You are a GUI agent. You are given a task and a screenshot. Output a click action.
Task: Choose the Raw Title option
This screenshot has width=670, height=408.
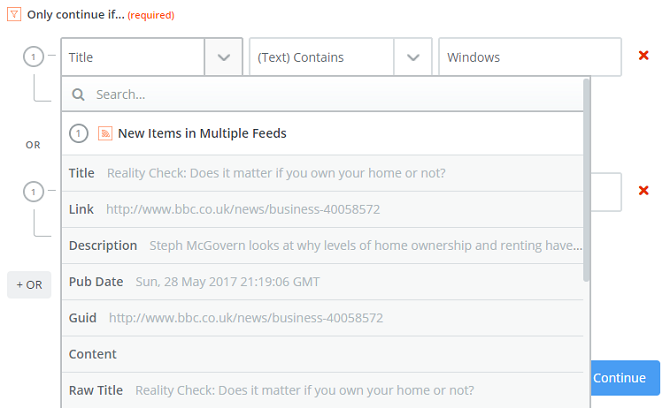[x=323, y=390]
